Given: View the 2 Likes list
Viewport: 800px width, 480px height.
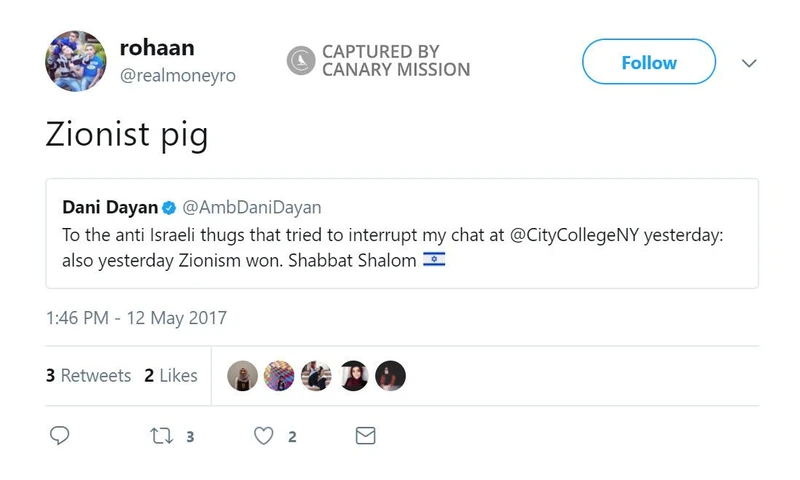Looking at the screenshot, I should (x=171, y=376).
